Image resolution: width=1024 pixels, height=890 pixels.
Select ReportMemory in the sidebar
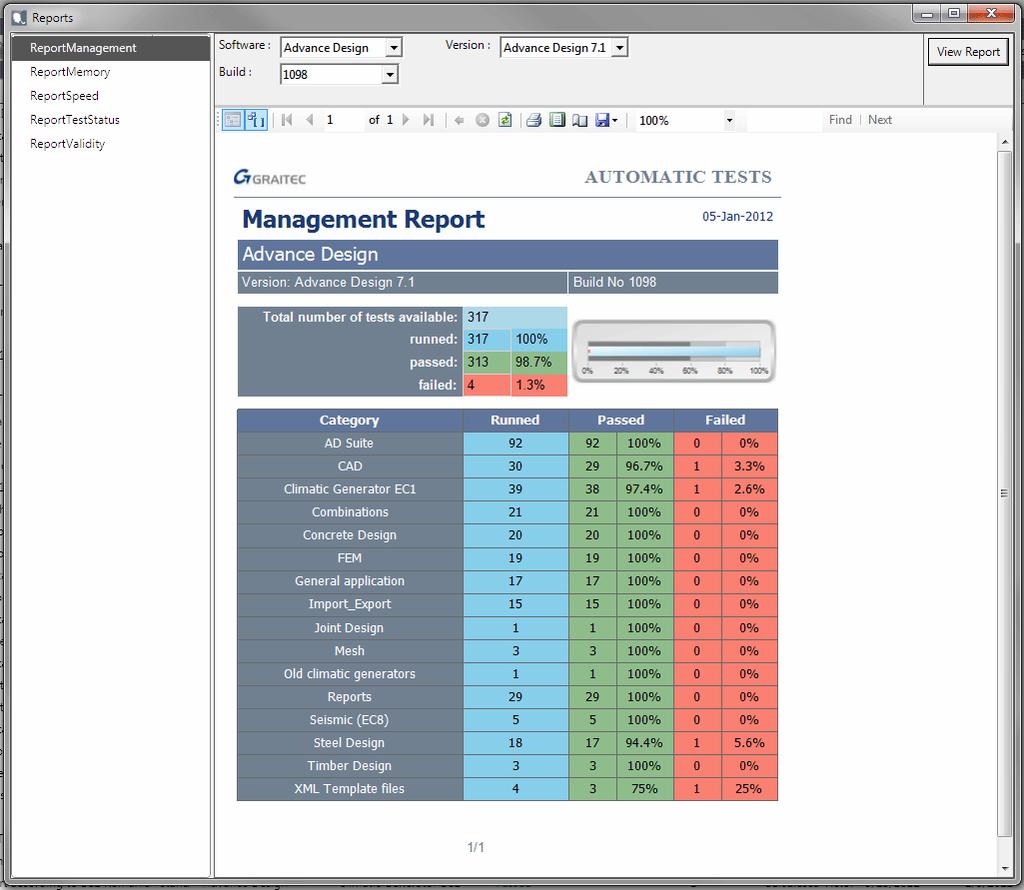70,72
